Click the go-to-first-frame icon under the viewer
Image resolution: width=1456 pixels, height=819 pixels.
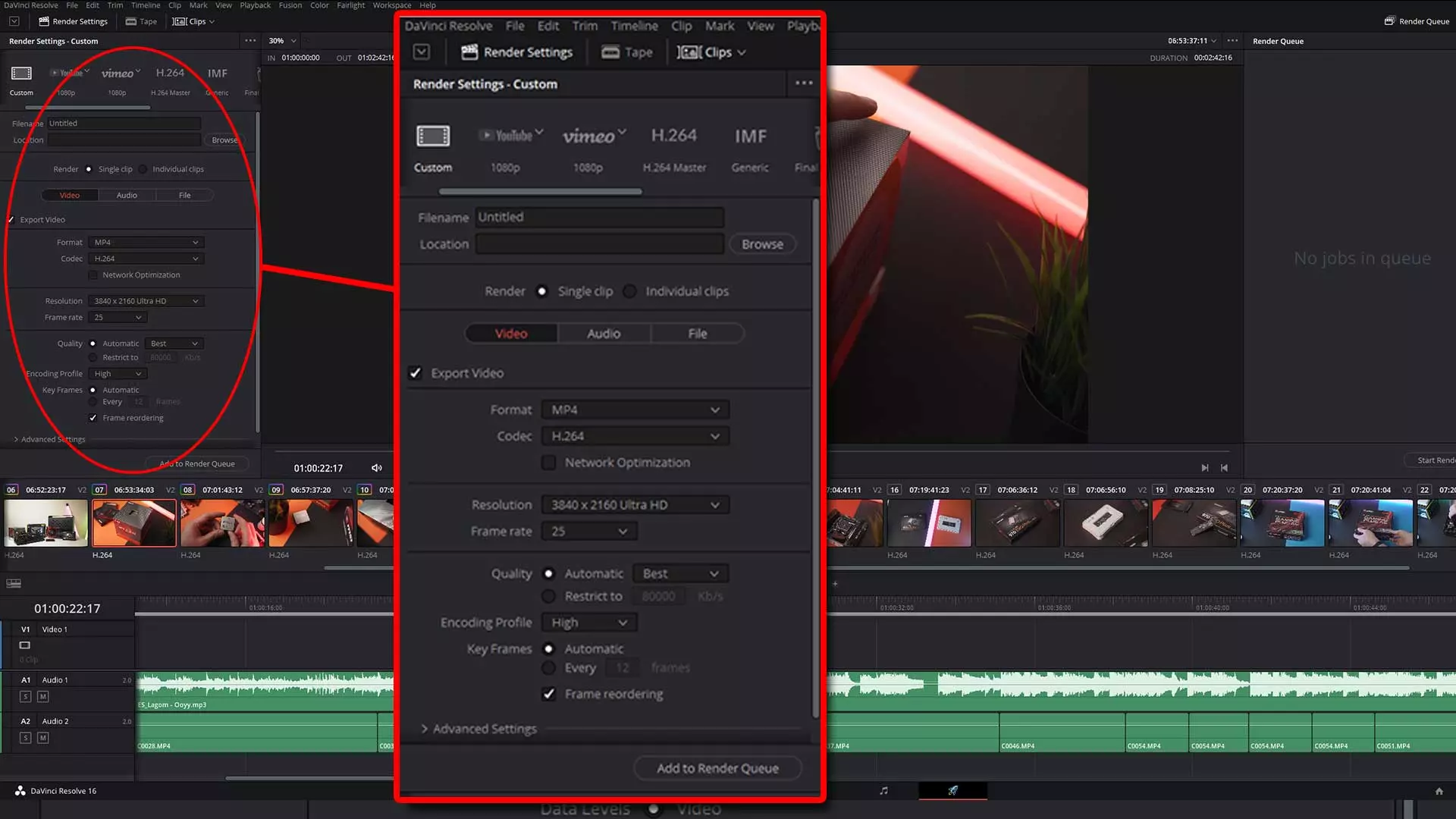(1224, 468)
